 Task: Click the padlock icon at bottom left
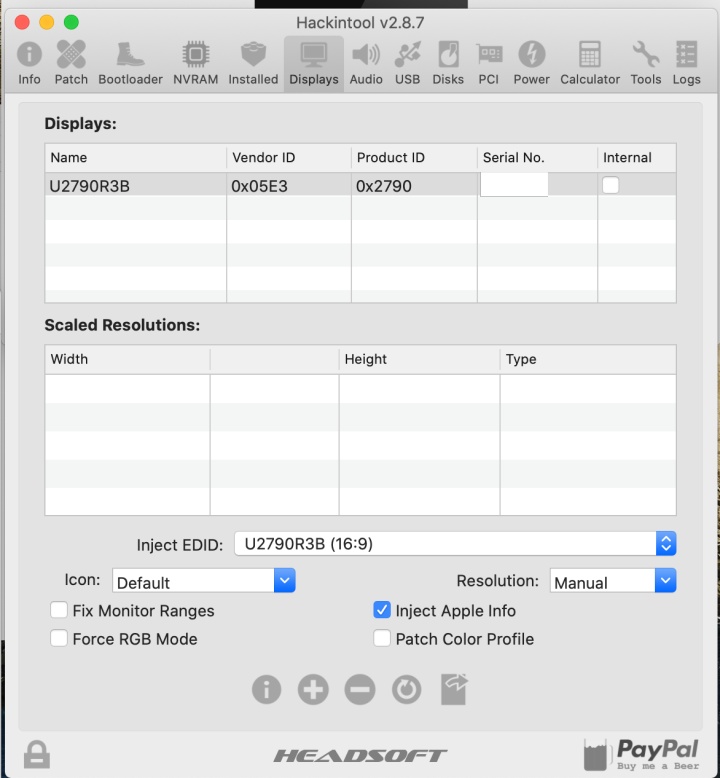[x=37, y=754]
